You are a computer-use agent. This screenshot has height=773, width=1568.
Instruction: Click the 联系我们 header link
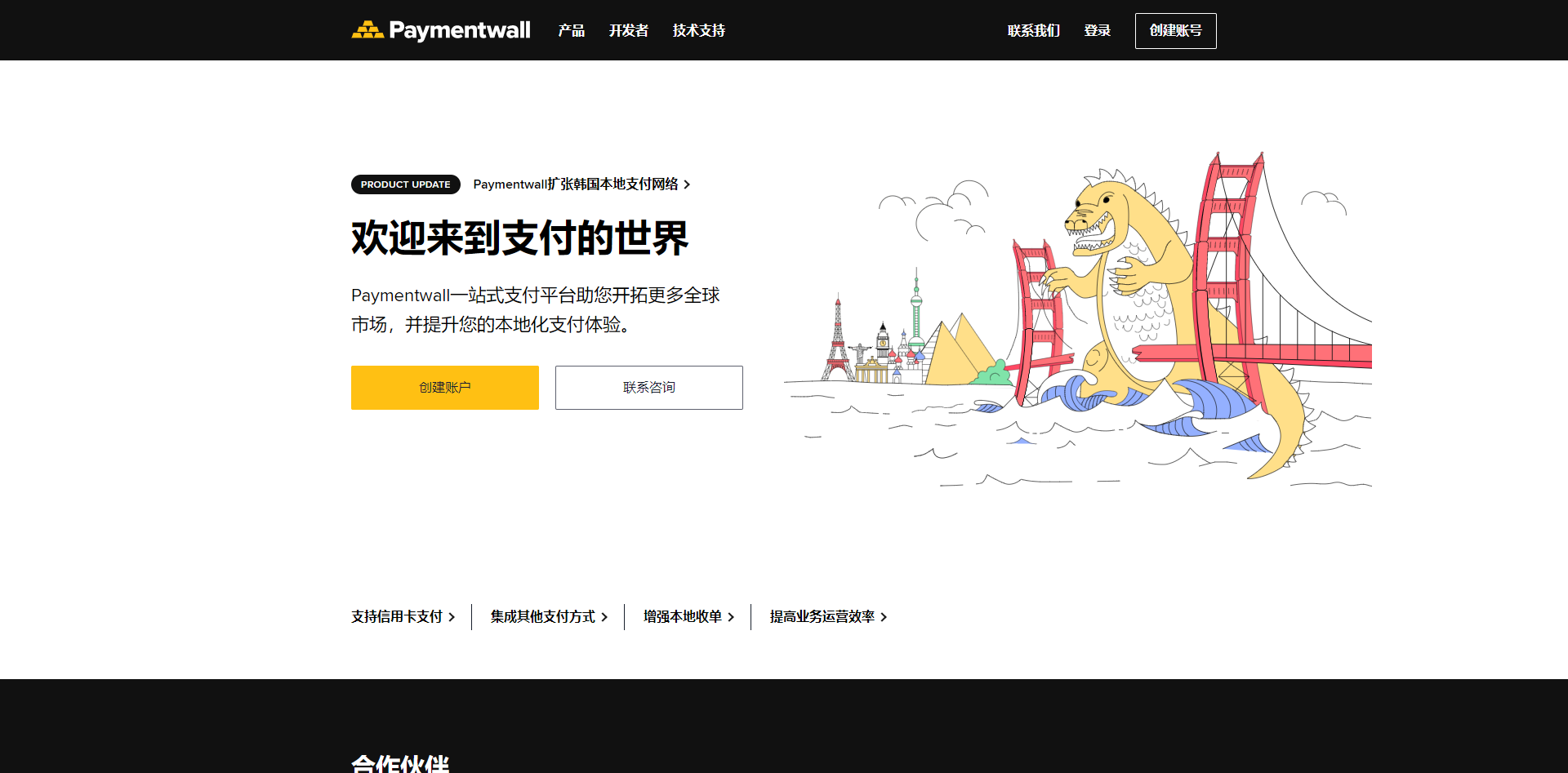click(1033, 30)
